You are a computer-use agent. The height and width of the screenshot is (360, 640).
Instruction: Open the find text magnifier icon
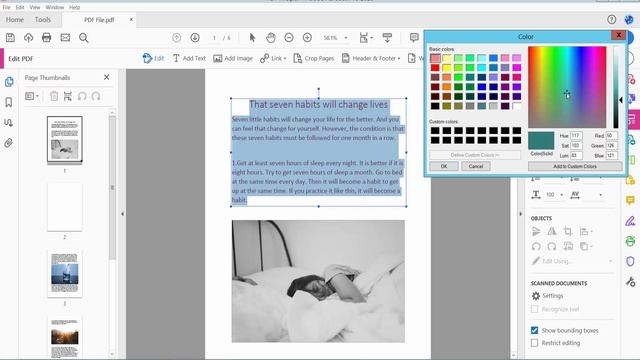pyautogui.click(x=84, y=38)
